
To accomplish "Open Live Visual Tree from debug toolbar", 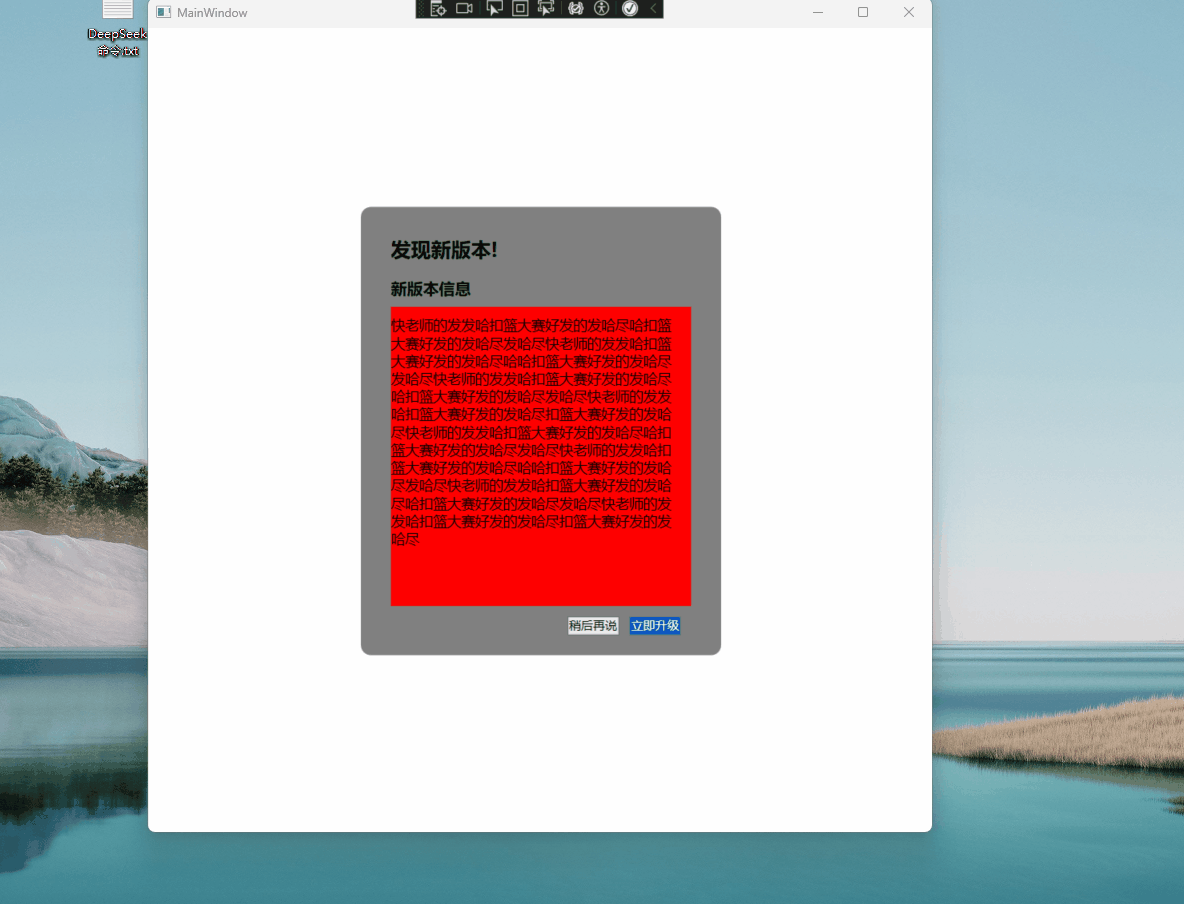I will [x=438, y=9].
